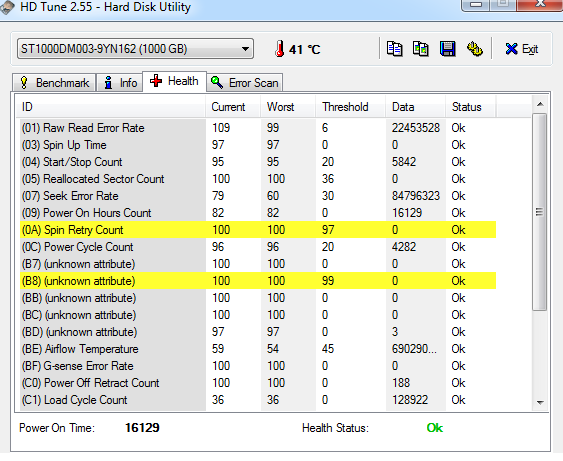Click the Current column header
This screenshot has width=563, height=461.
click(233, 107)
